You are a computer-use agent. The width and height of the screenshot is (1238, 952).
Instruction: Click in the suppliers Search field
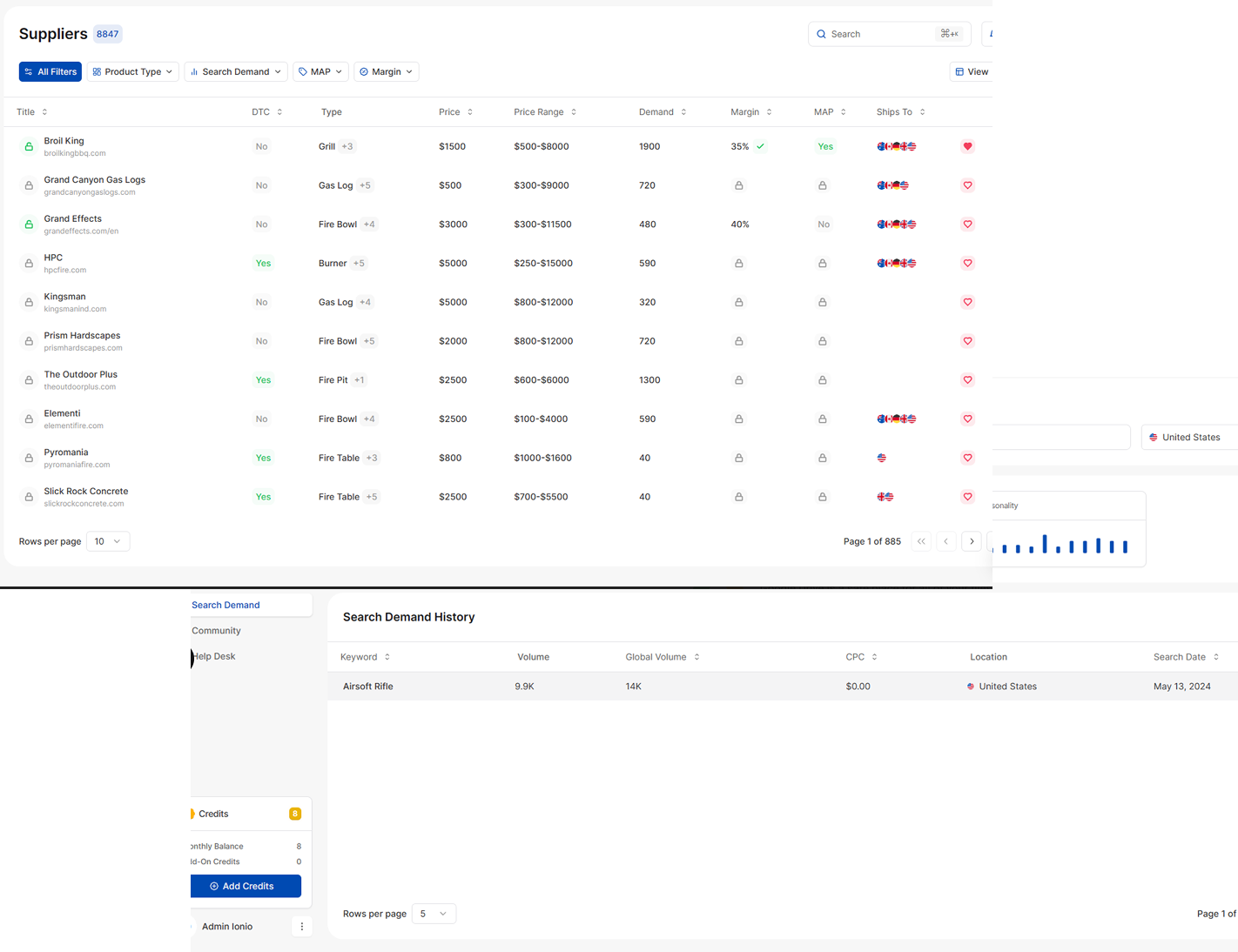click(889, 34)
